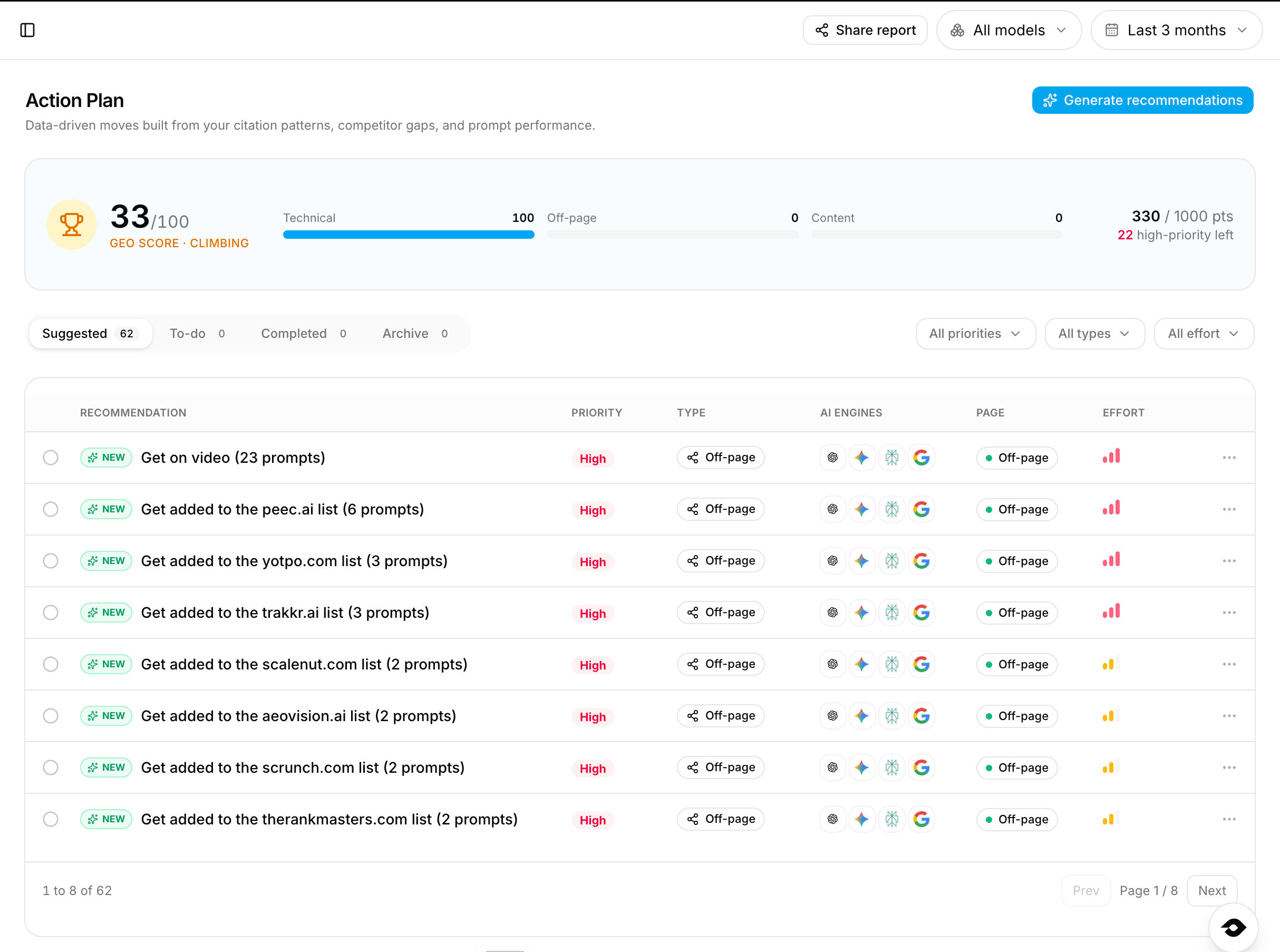
Task: Open more options for scalenut.com row
Action: 1229,664
